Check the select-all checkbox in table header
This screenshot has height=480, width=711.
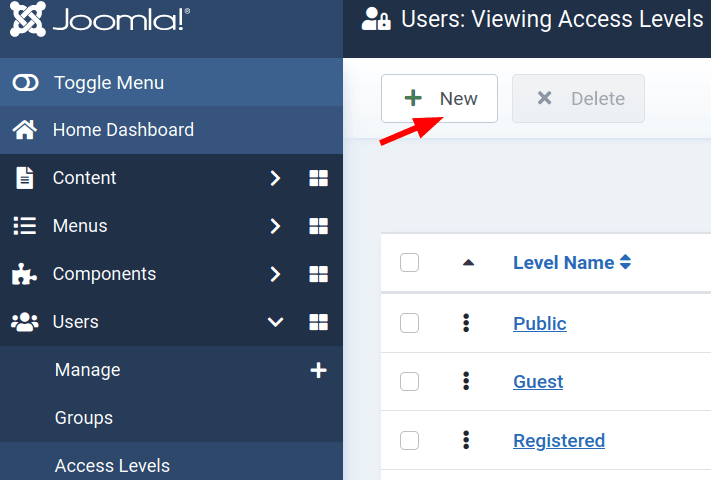(x=409, y=263)
